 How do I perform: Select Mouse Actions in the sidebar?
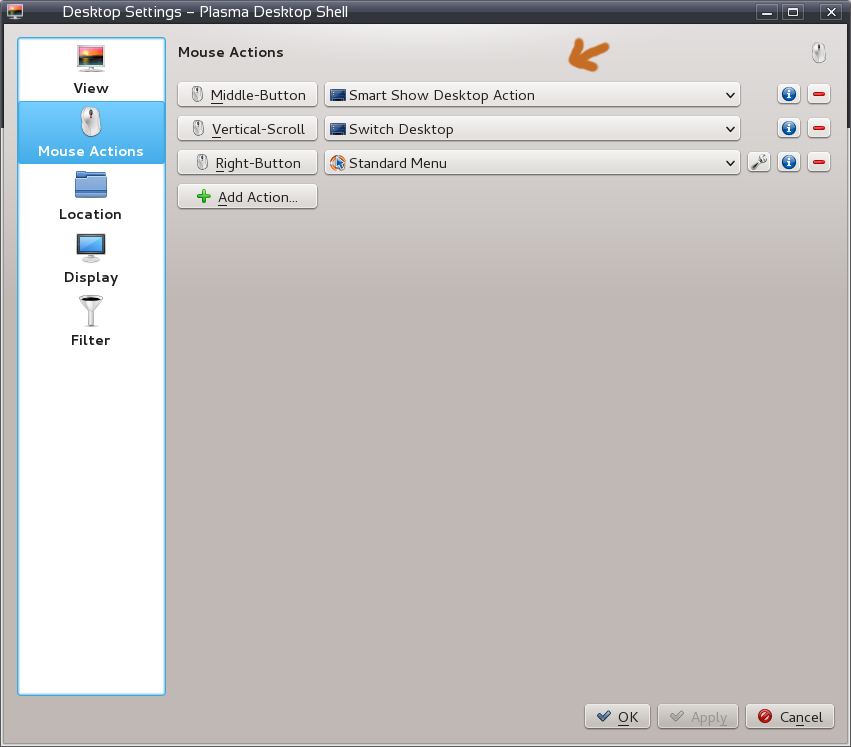[x=91, y=133]
